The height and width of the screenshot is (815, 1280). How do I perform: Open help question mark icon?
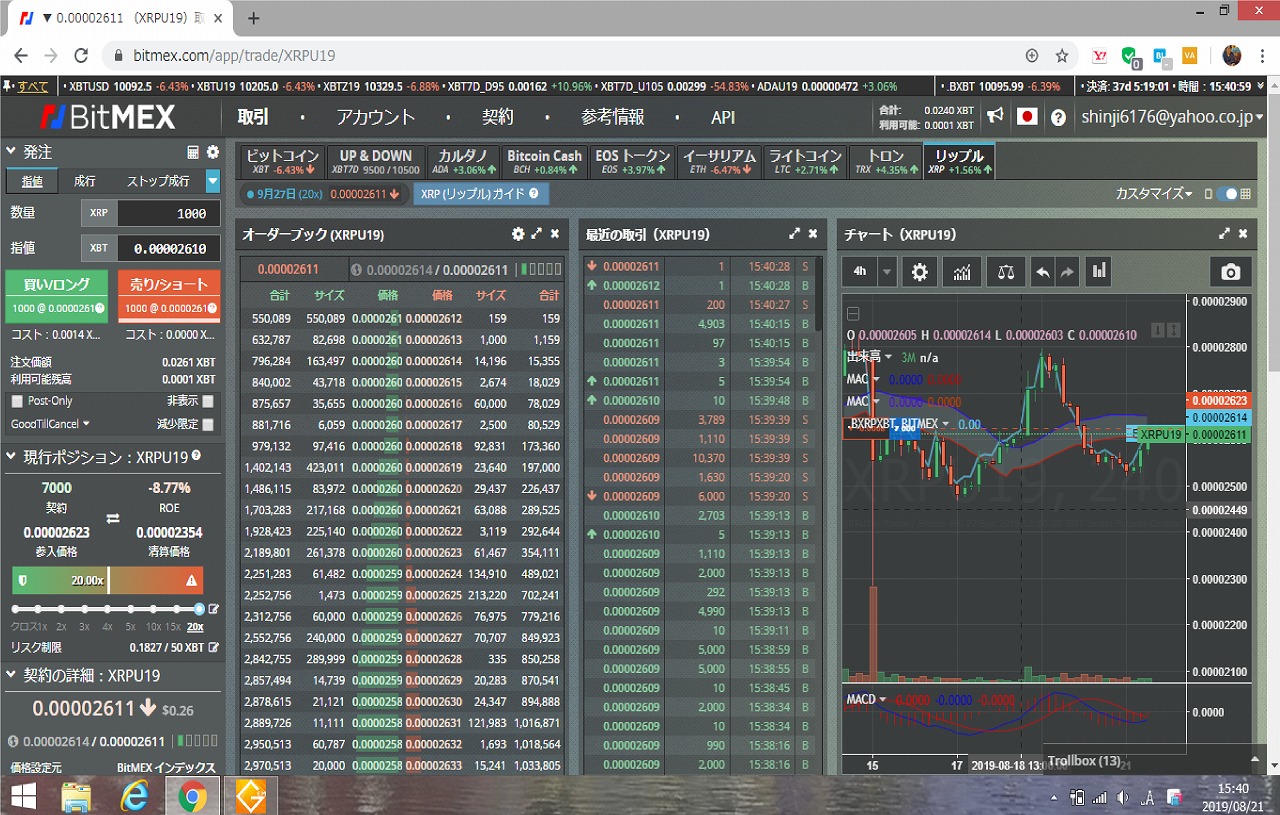[x=1058, y=117]
